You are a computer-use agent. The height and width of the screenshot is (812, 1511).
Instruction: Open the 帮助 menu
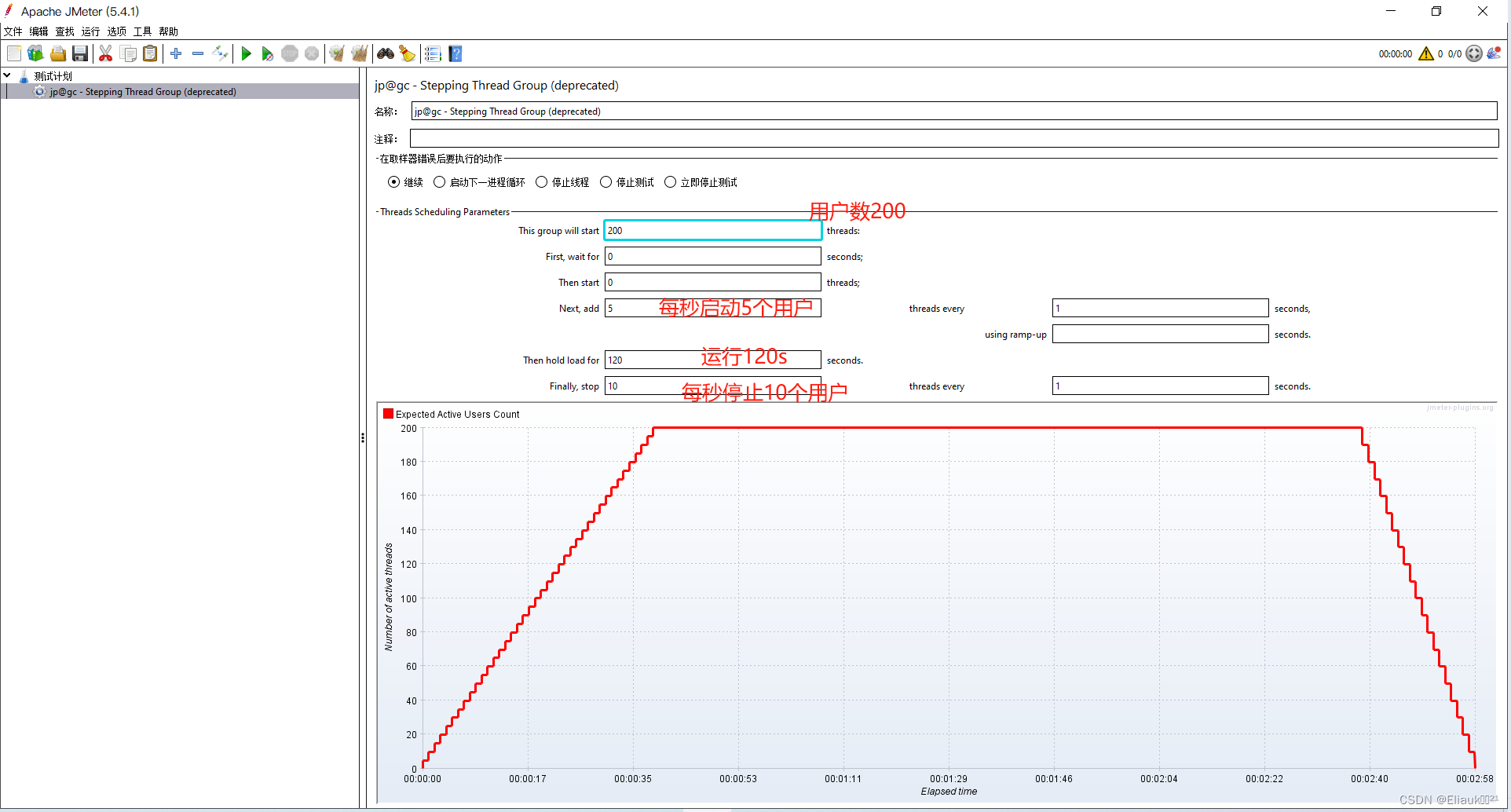coord(169,31)
